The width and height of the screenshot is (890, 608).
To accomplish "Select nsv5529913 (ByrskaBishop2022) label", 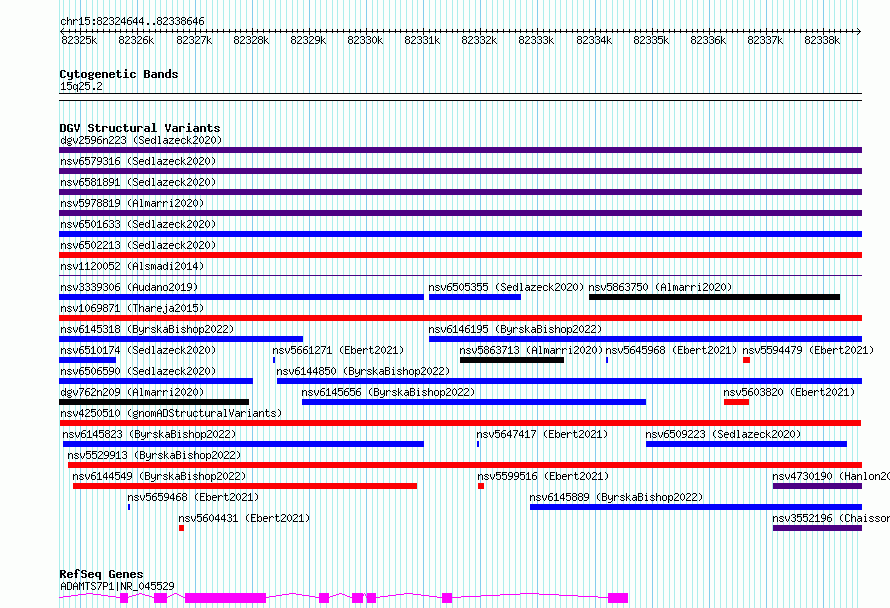I will click(x=154, y=455).
